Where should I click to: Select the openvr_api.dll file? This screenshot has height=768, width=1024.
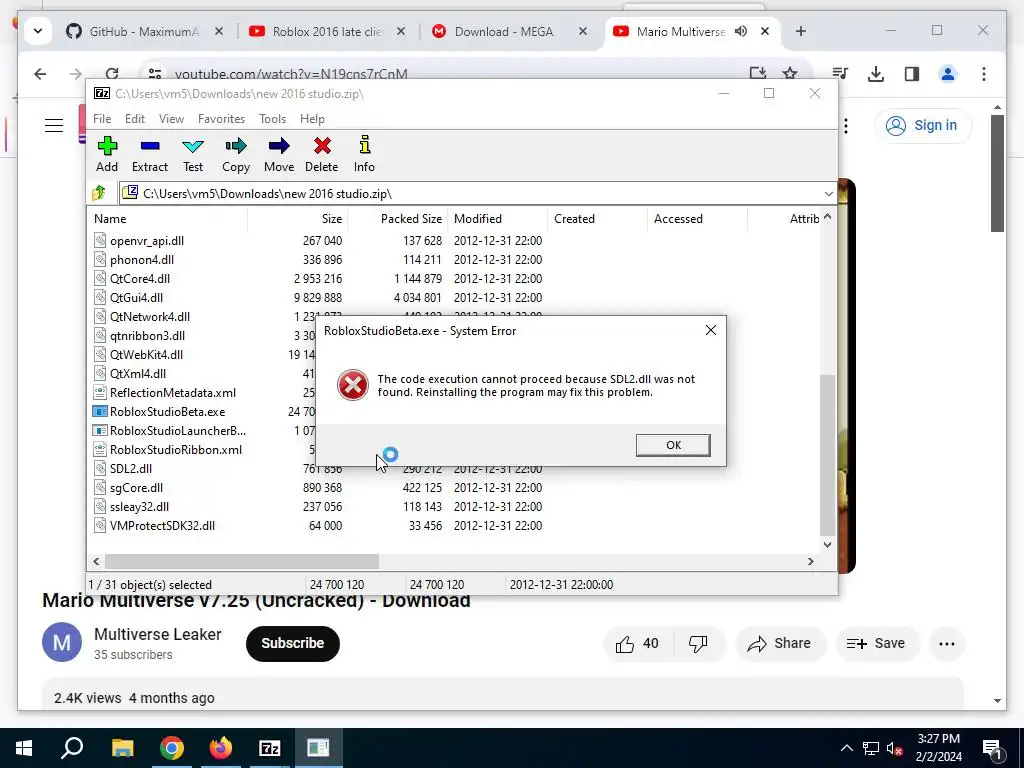click(x=147, y=241)
